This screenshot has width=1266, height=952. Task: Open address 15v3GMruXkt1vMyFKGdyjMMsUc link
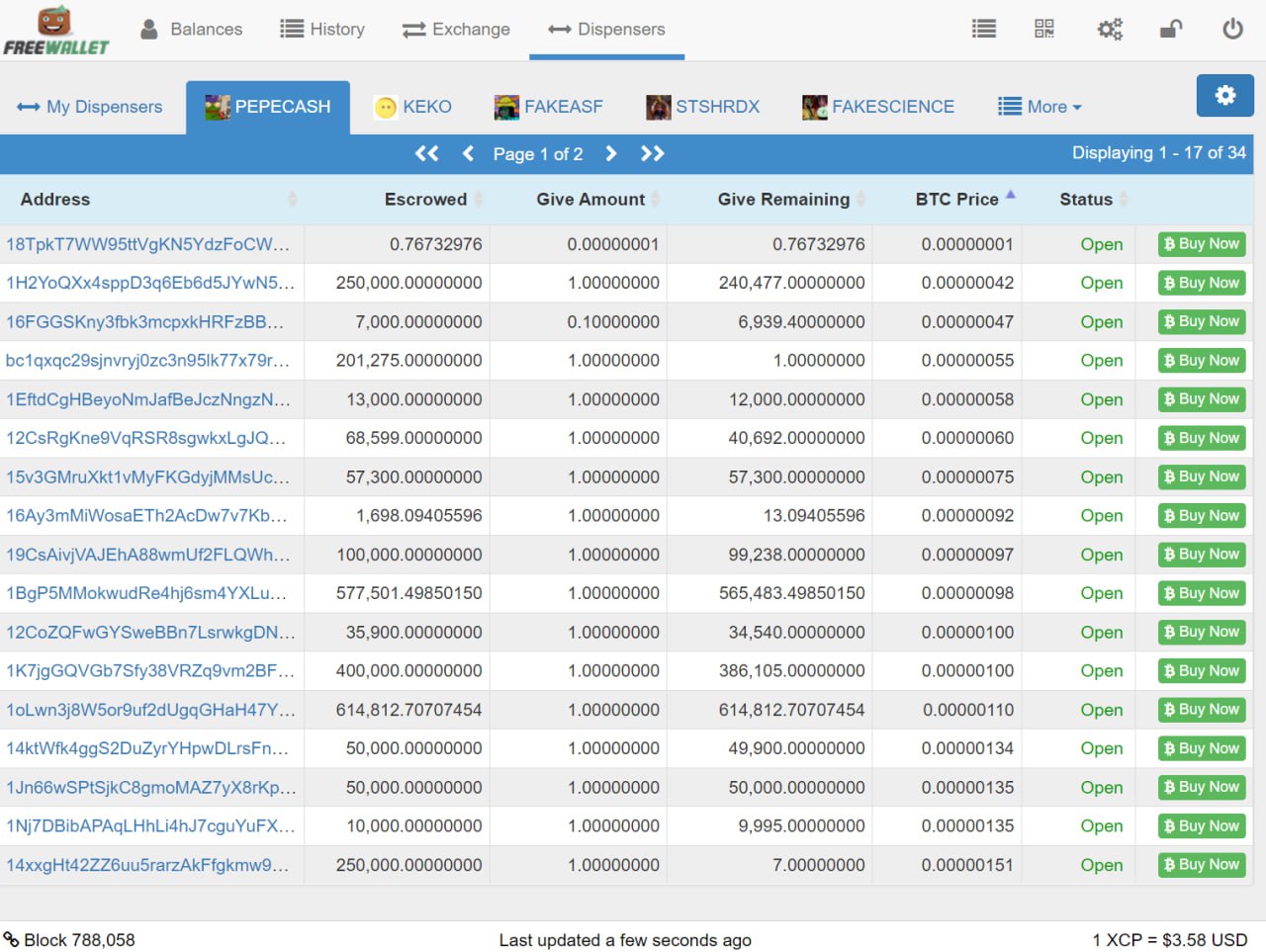pos(148,477)
